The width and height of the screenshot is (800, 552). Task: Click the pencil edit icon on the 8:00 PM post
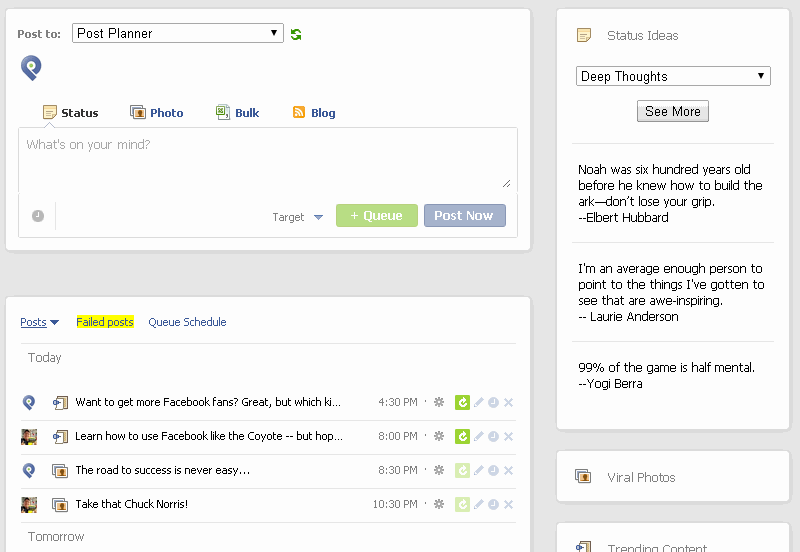pyautogui.click(x=478, y=437)
